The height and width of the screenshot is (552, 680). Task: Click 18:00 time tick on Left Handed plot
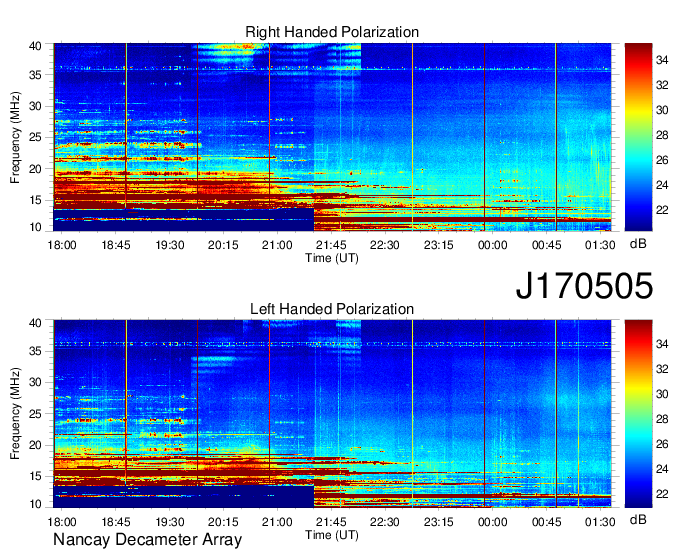tap(62, 522)
